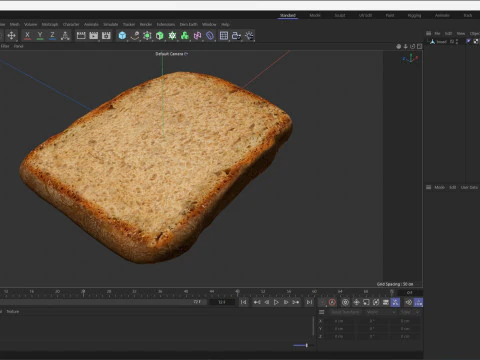Image resolution: width=480 pixels, height=360 pixels.
Task: Click the Subdivision Surface generator icon
Action: (147, 35)
